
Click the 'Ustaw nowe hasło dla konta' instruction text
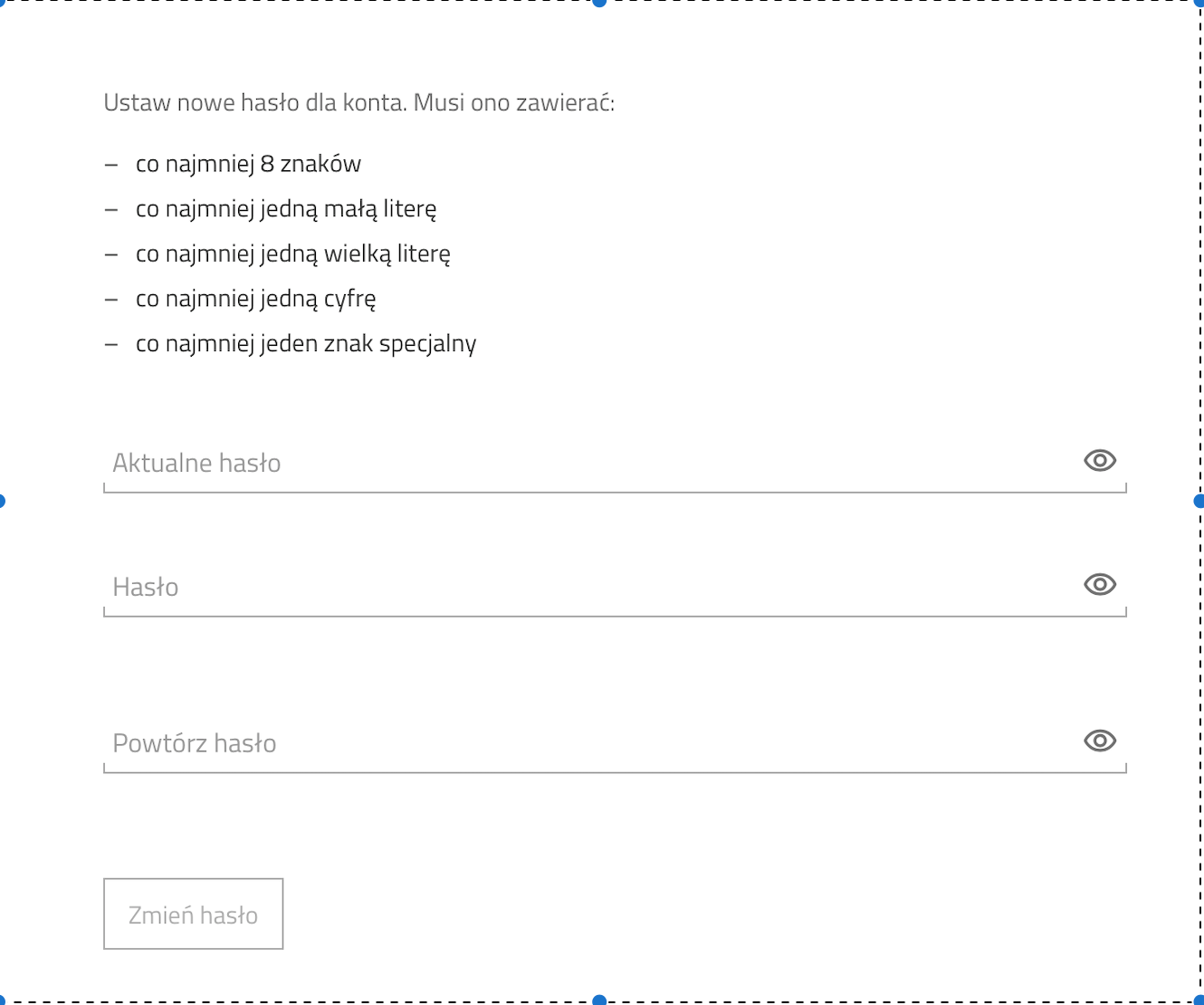click(x=359, y=102)
